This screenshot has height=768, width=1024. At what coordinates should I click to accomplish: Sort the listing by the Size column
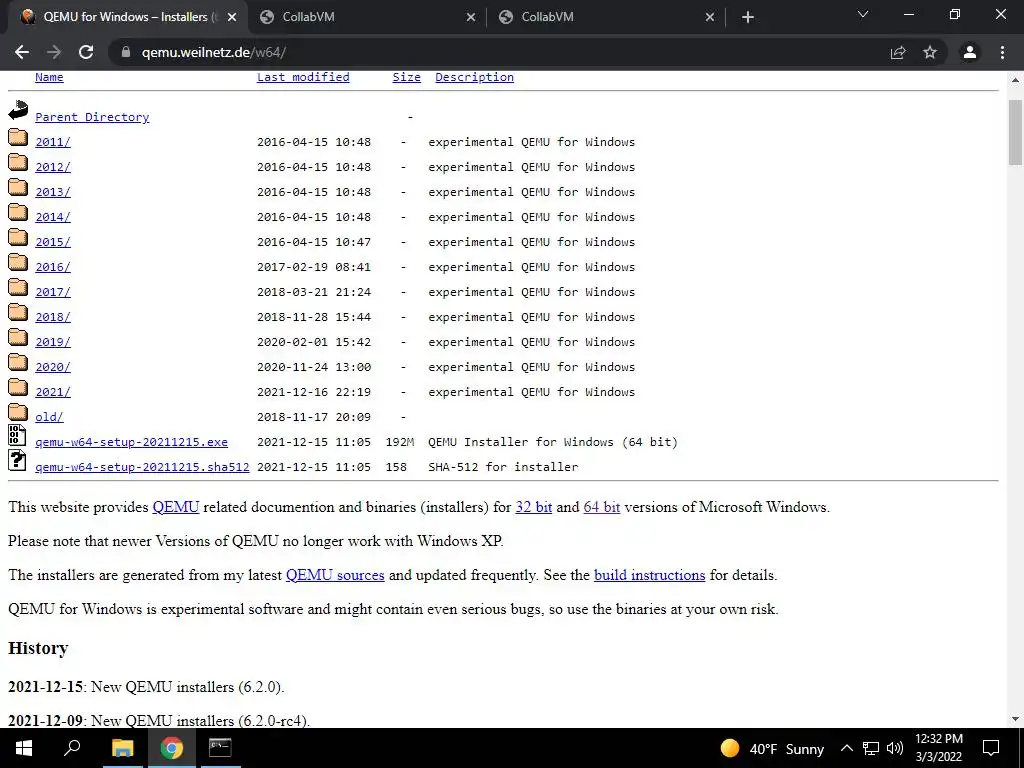point(406,77)
